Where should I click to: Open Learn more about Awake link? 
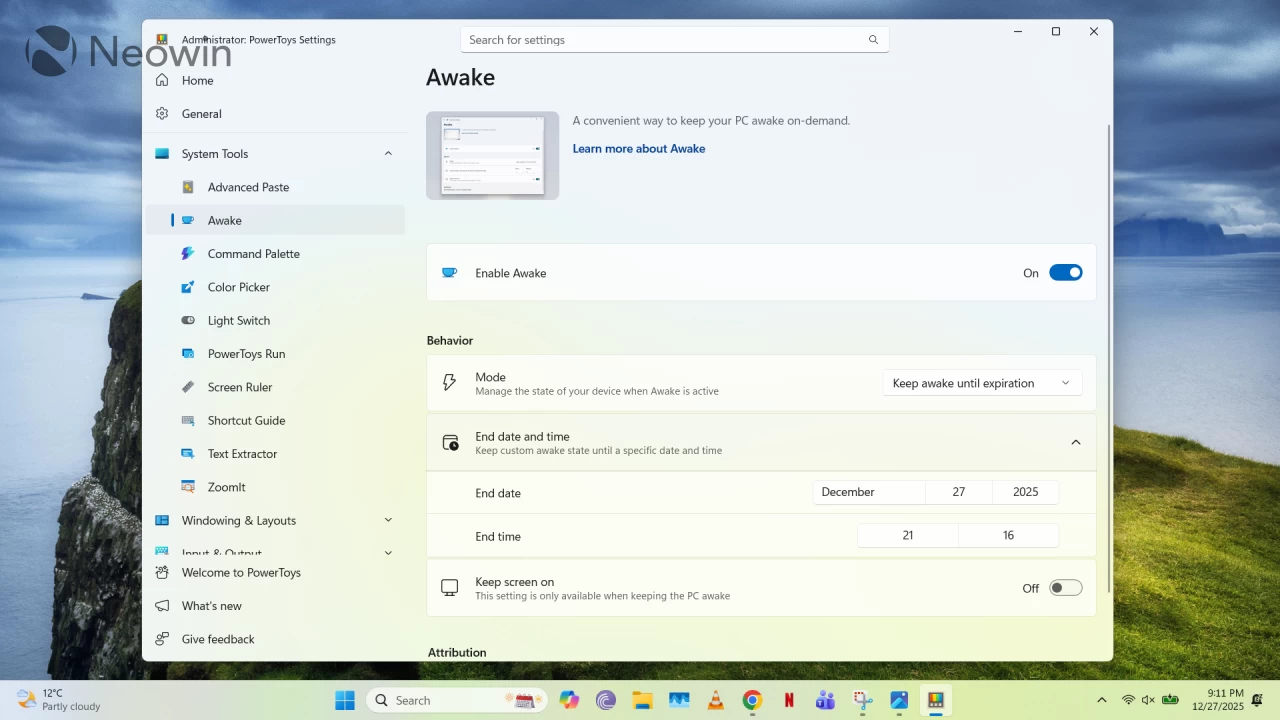(x=639, y=149)
